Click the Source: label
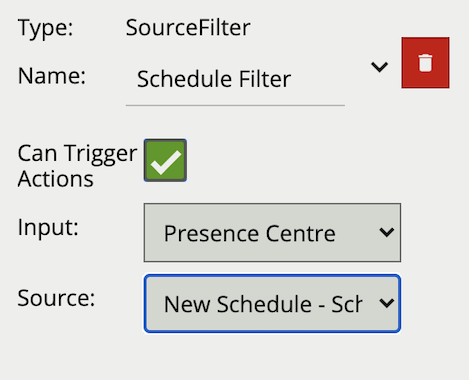This screenshot has height=380, width=469. pos(56,298)
